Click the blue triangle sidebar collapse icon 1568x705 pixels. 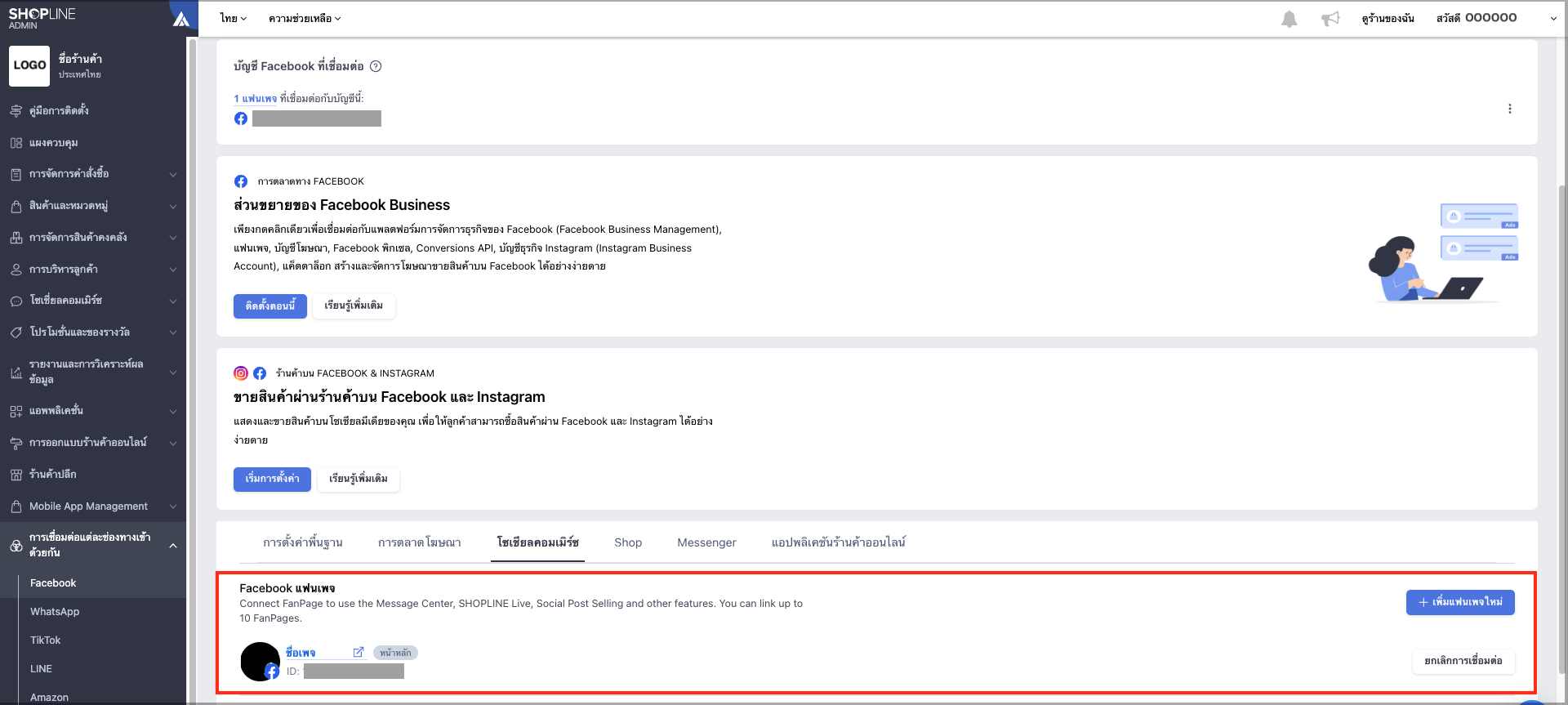tap(181, 19)
